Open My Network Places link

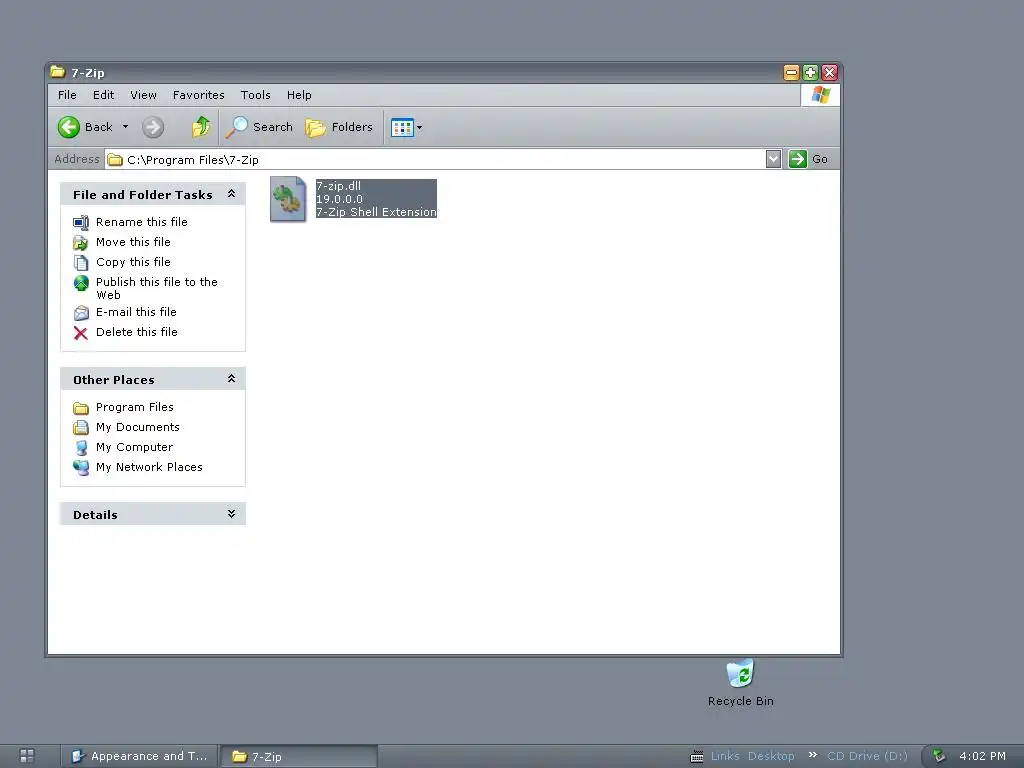click(150, 468)
